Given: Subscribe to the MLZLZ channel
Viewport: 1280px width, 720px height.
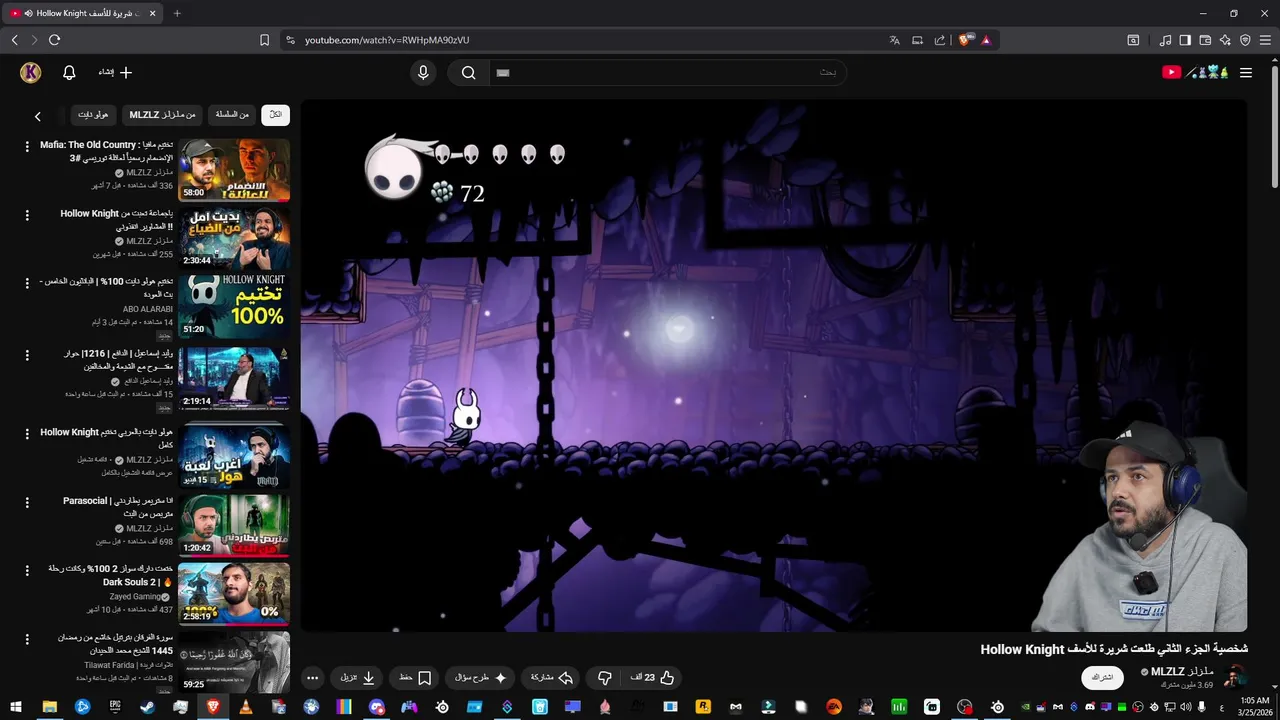Looking at the screenshot, I should 1102,677.
